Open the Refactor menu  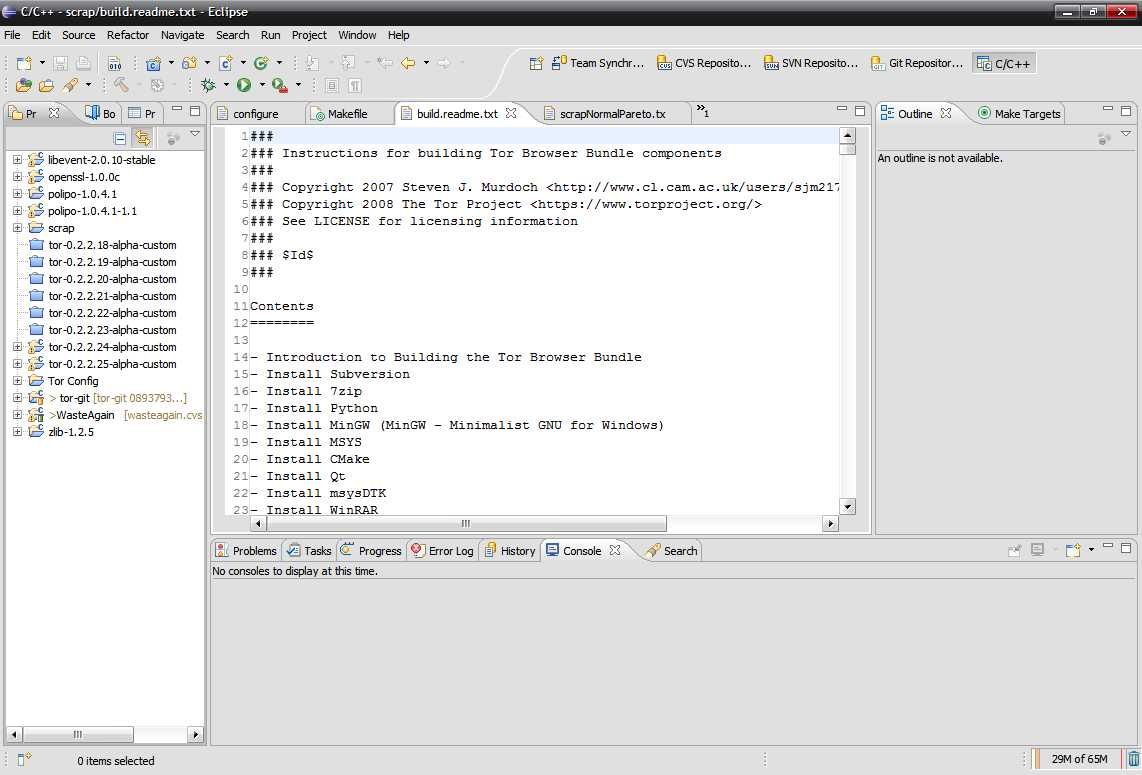[128, 35]
